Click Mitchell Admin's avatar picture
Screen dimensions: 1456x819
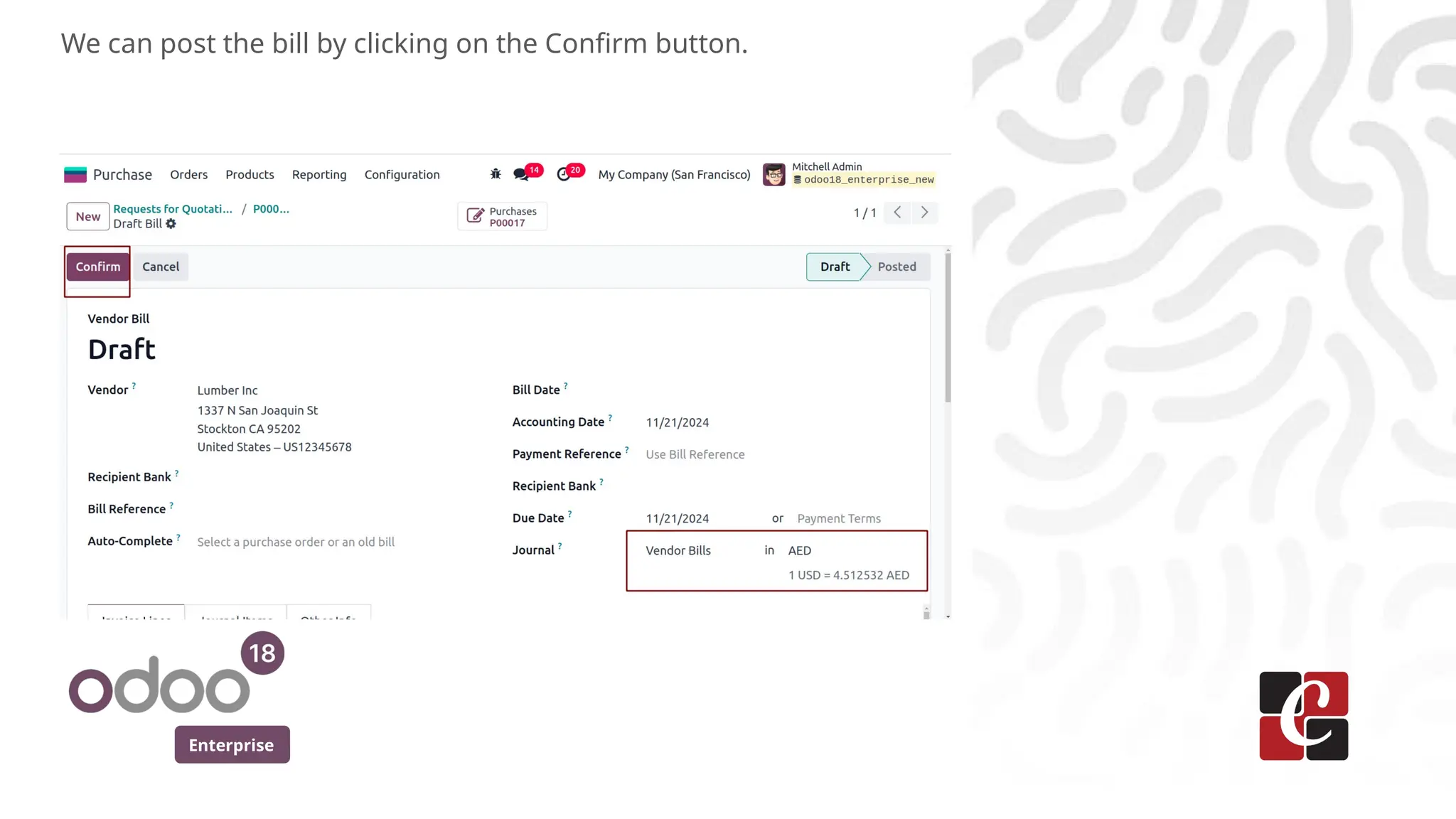click(773, 175)
